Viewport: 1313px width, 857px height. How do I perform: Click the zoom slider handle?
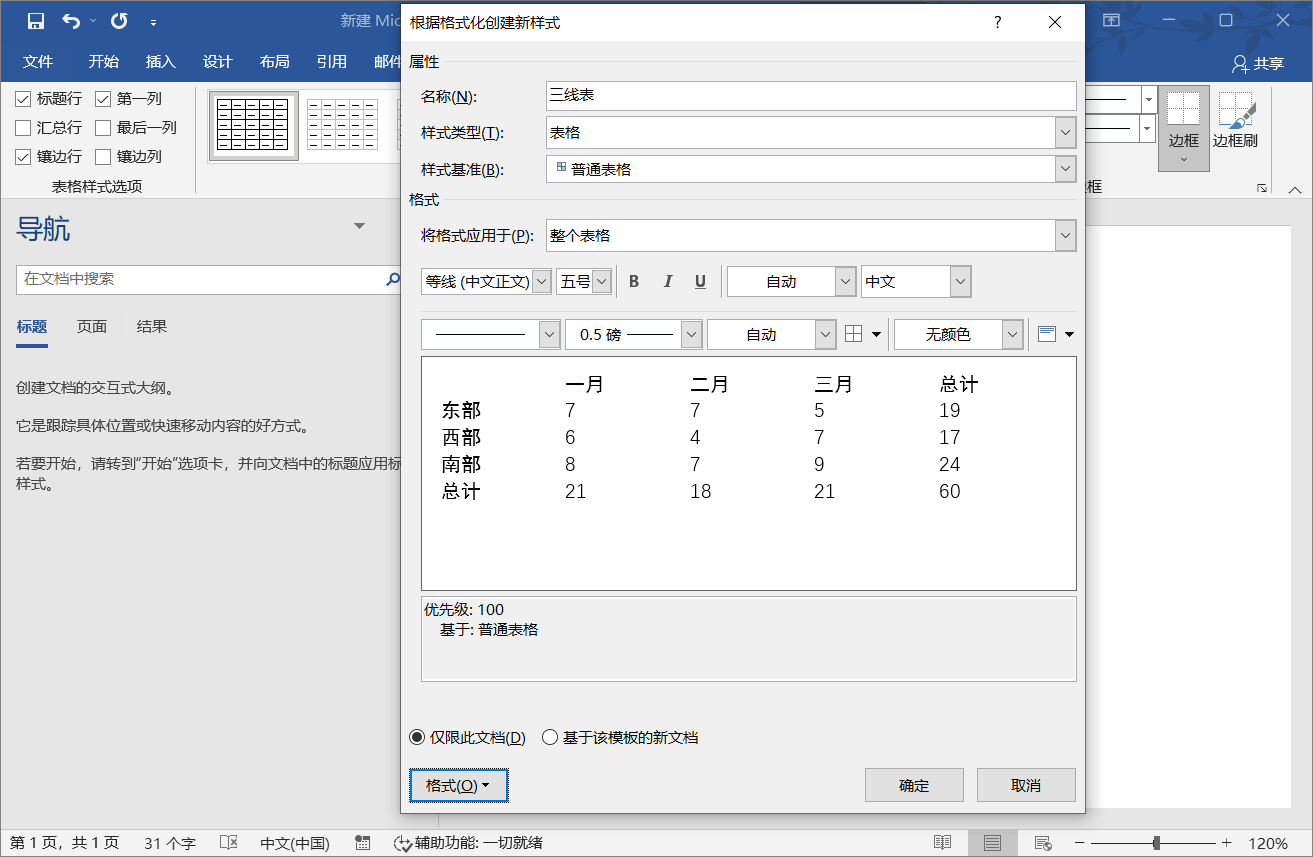pos(1156,843)
